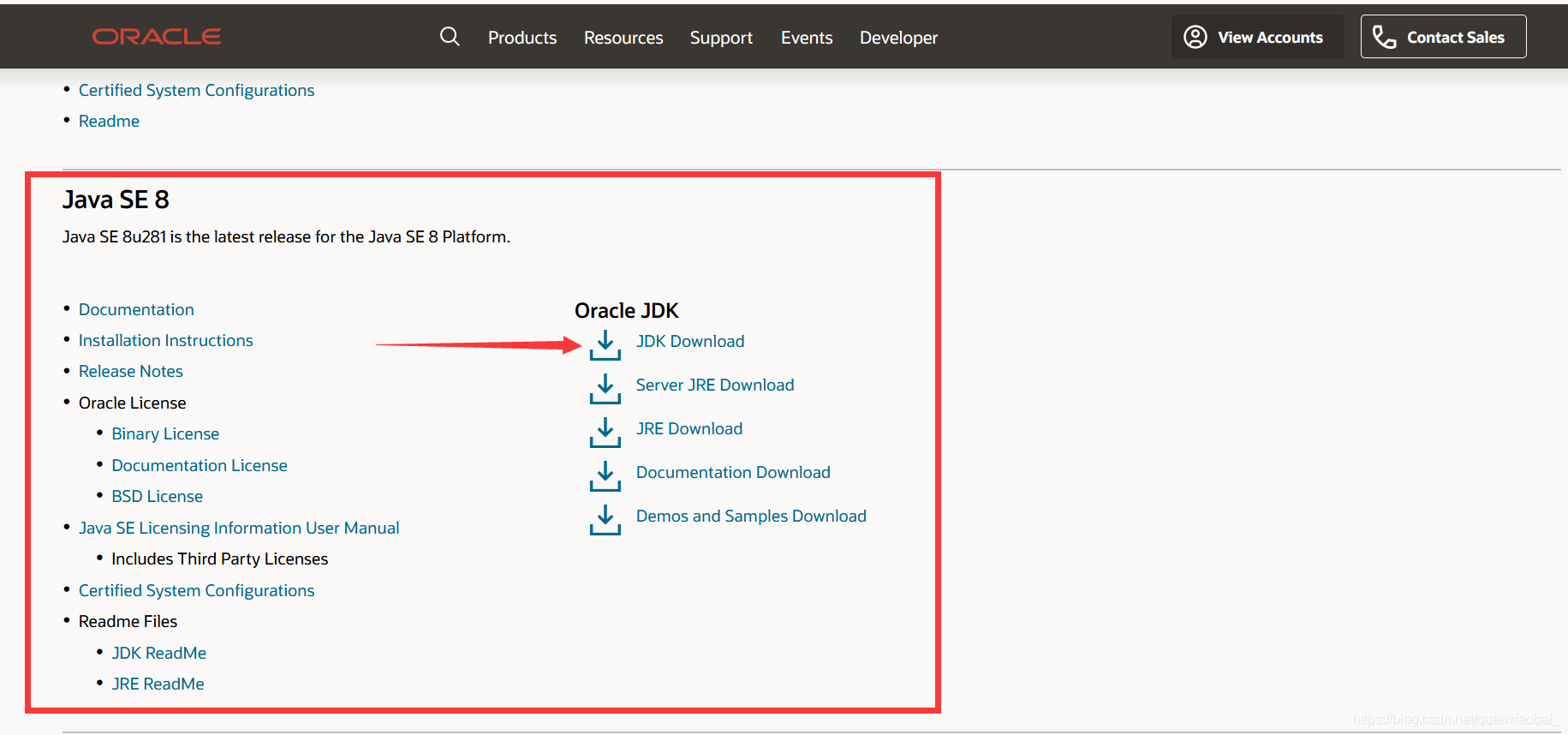Open the JDK ReadMe link
Screen dimensions: 1568x735
coord(159,653)
